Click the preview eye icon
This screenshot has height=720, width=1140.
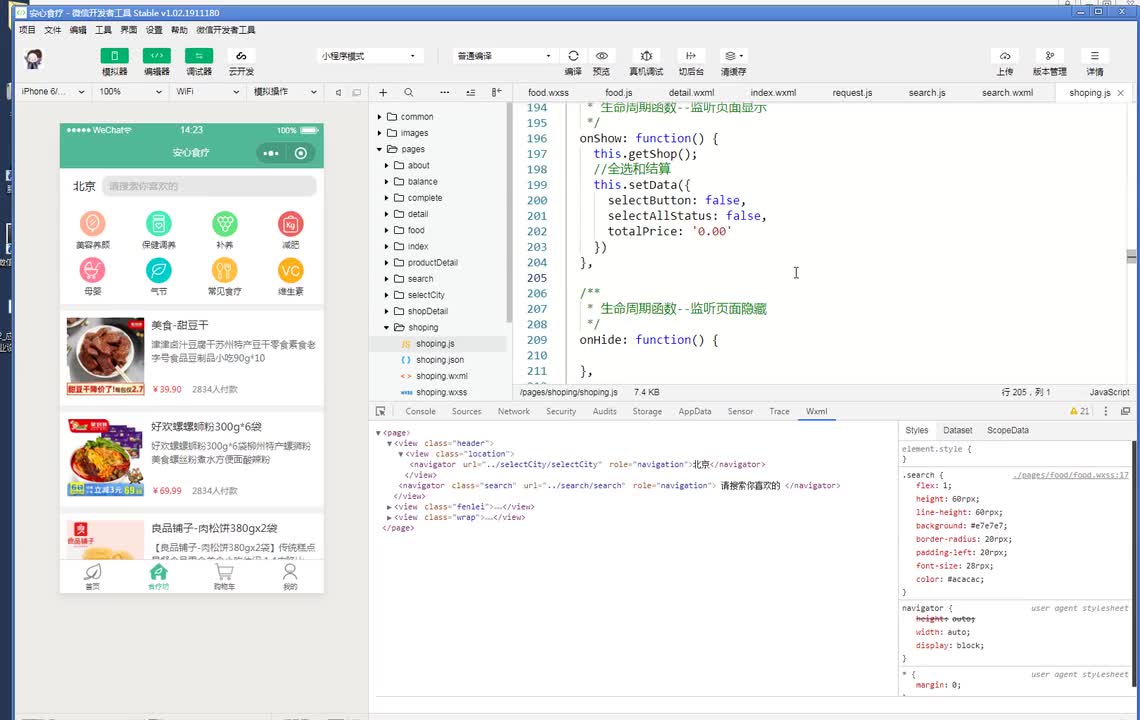(601, 56)
